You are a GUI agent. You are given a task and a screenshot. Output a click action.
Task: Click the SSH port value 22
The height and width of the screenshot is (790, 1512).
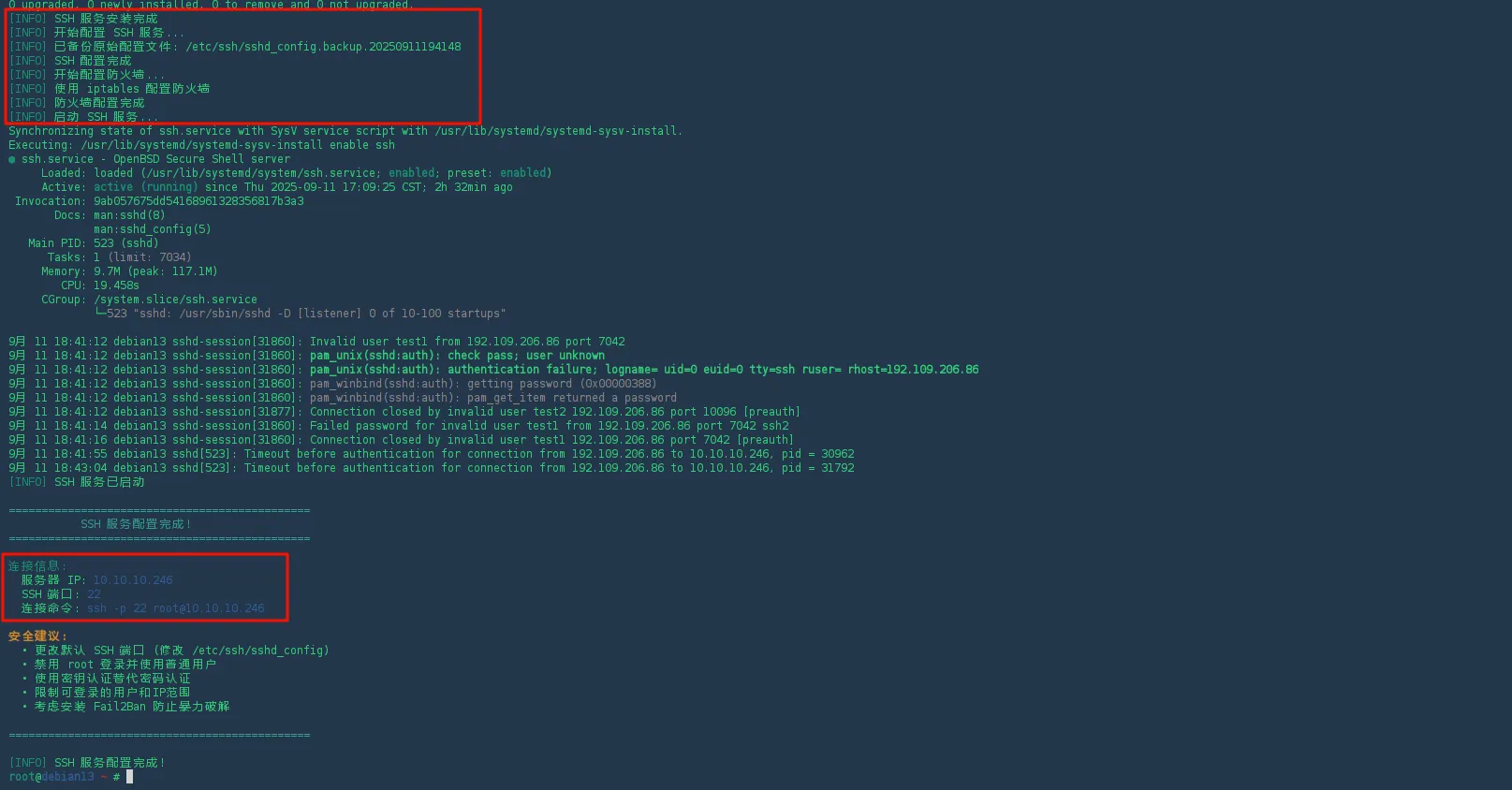(94, 594)
